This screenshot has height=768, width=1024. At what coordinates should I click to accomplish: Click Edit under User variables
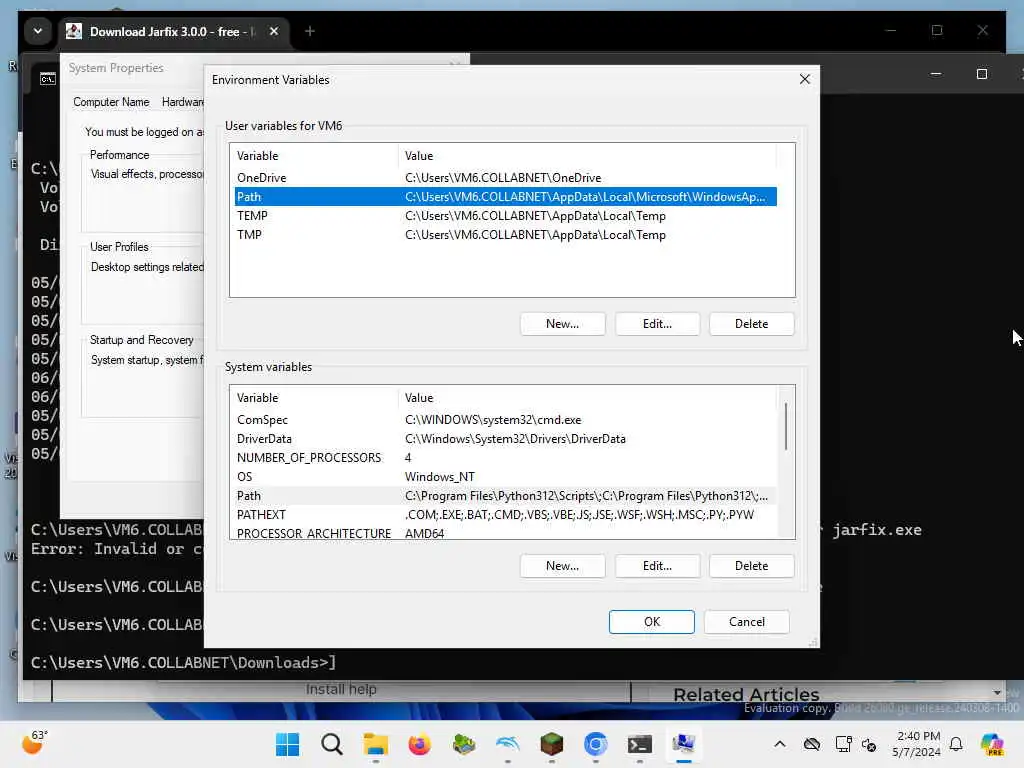click(657, 324)
